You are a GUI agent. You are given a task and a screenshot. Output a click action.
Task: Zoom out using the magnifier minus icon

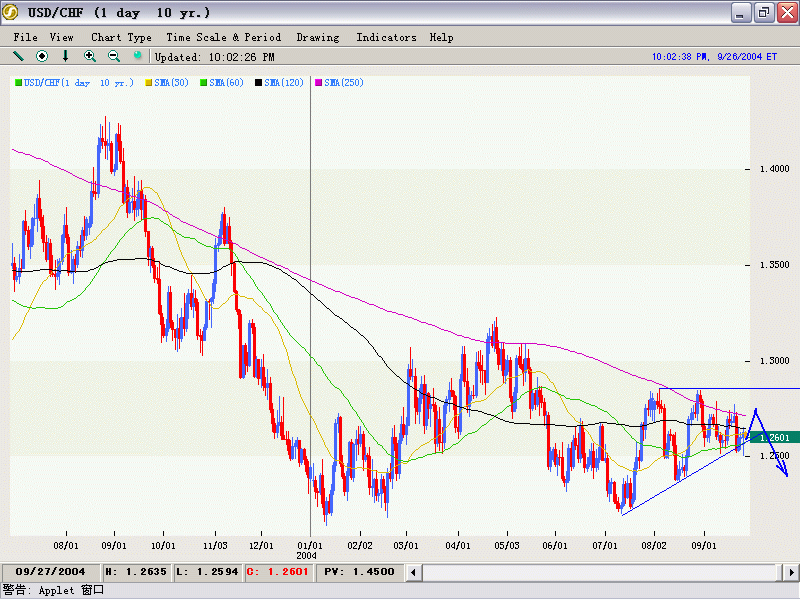(x=114, y=57)
